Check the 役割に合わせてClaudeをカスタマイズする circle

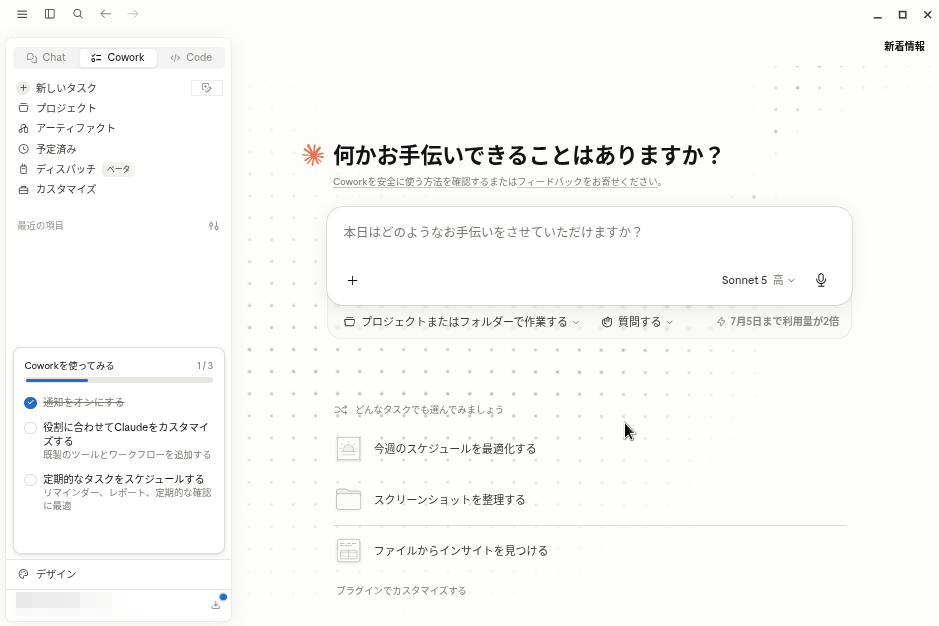(x=31, y=428)
